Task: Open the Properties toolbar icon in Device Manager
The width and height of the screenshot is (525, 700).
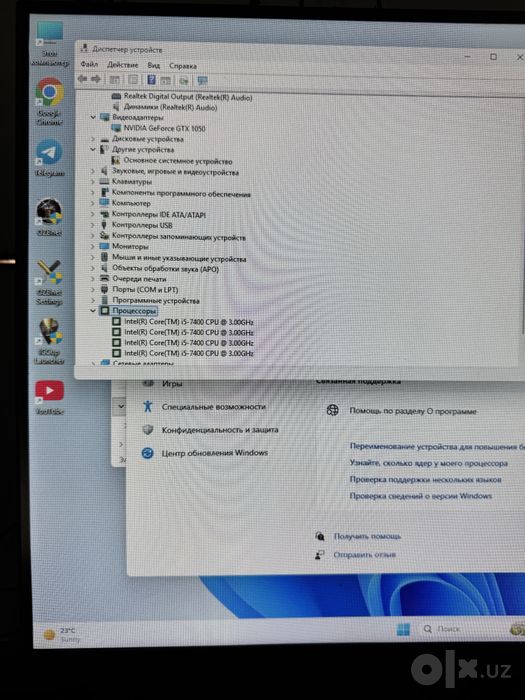Action: [x=133, y=80]
